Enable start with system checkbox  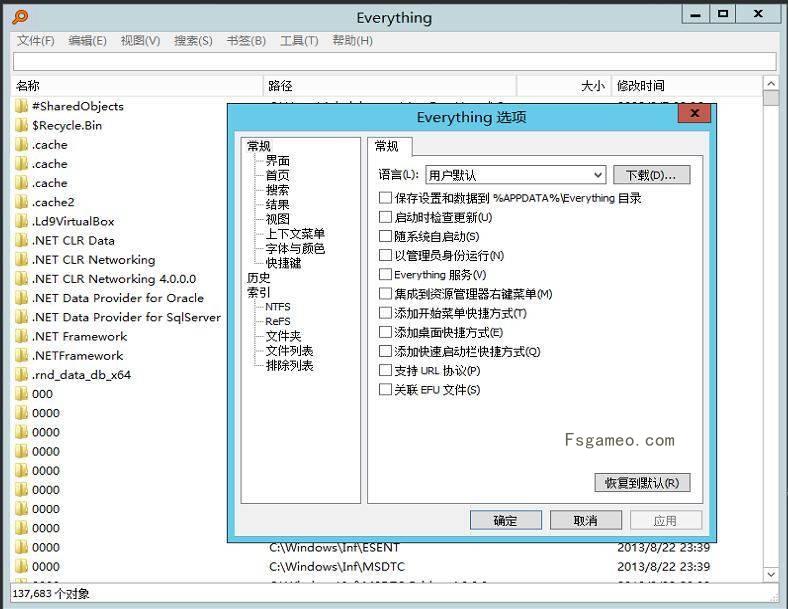[385, 236]
